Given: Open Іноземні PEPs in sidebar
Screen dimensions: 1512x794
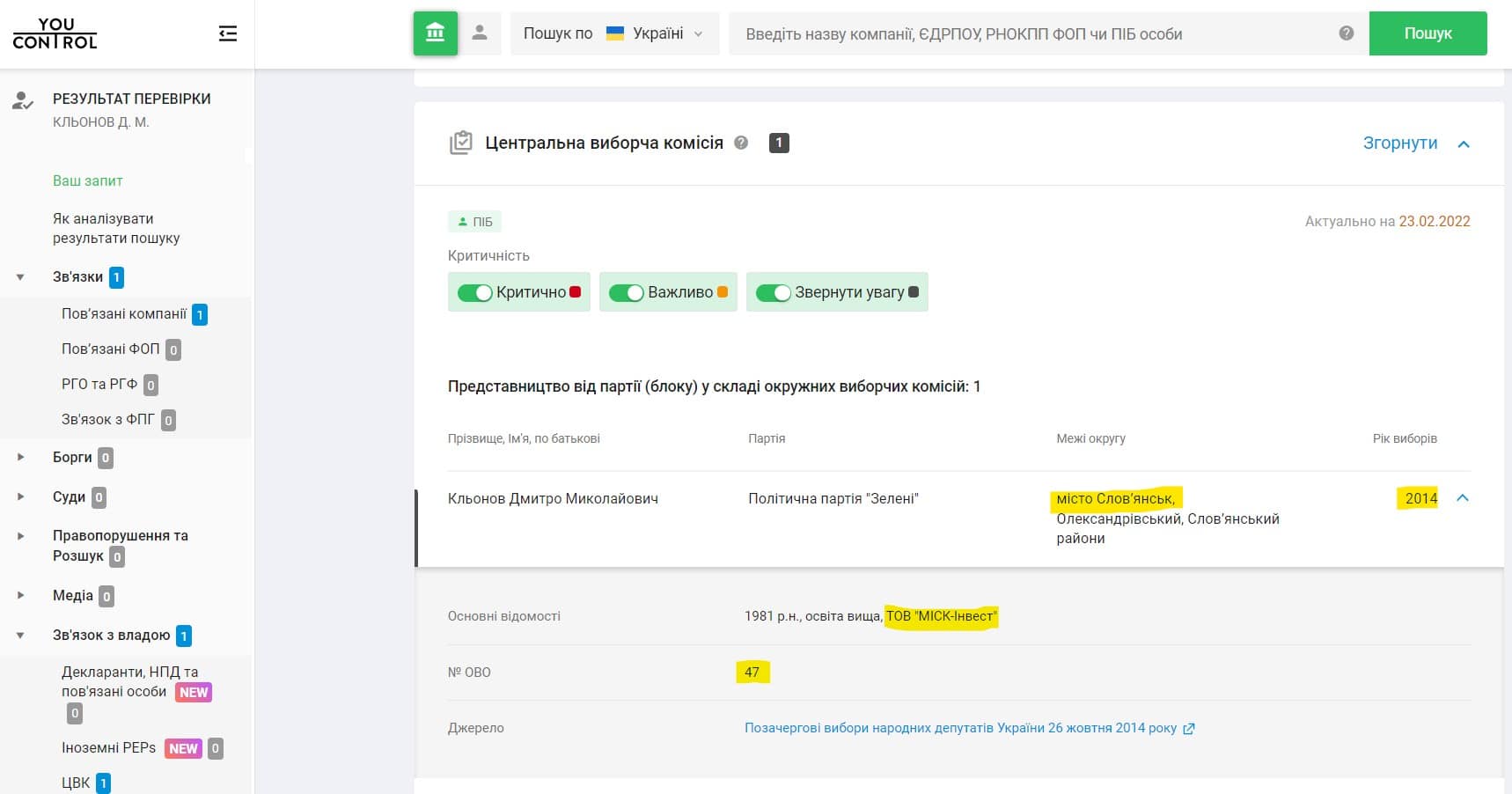Looking at the screenshot, I should 109,748.
